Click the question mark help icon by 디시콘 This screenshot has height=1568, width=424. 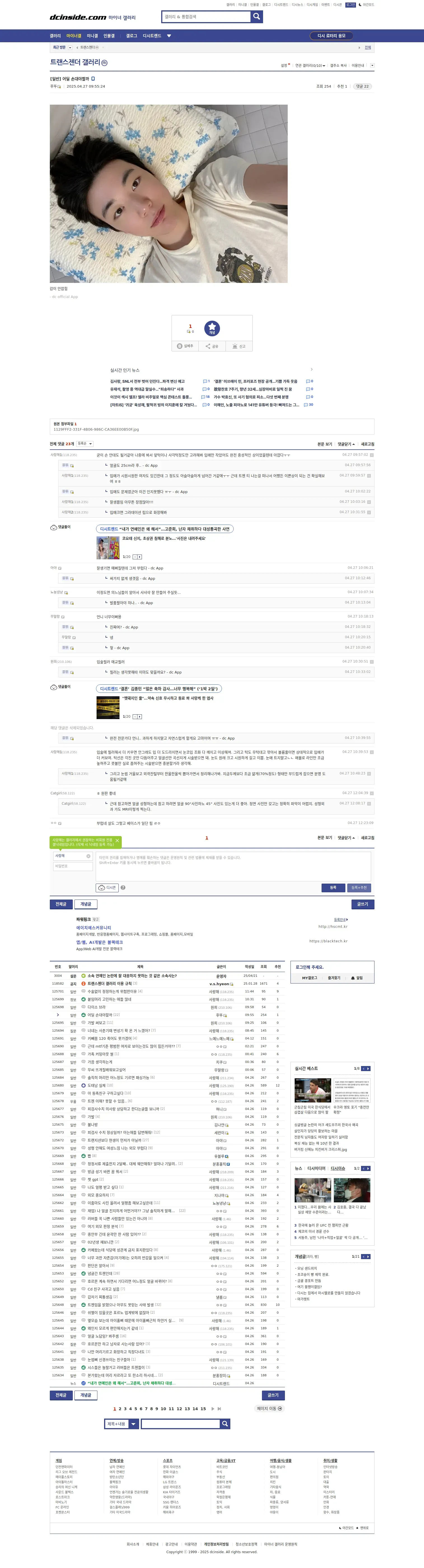[x=123, y=888]
